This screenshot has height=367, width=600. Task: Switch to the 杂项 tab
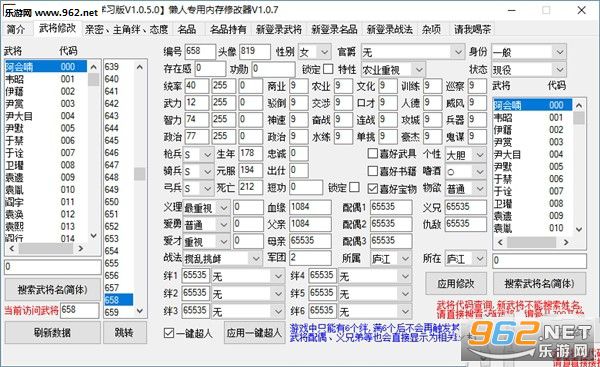pyautogui.click(x=431, y=29)
